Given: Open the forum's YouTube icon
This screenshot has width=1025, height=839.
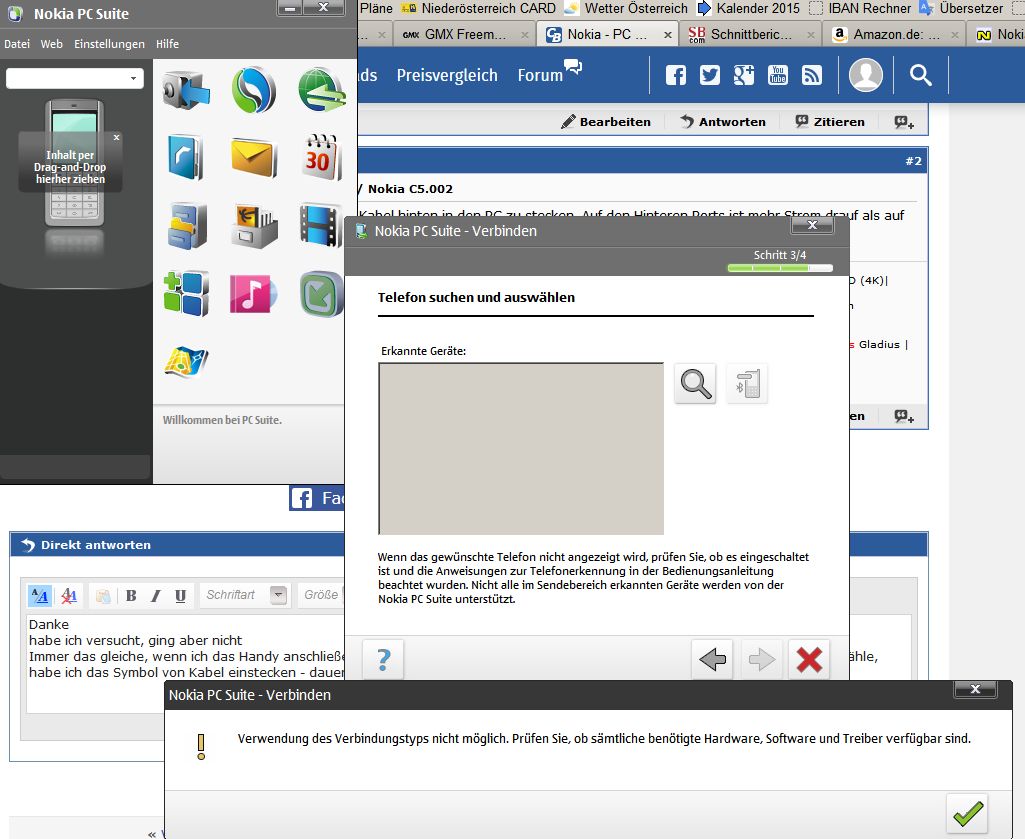Looking at the screenshot, I should (x=778, y=75).
